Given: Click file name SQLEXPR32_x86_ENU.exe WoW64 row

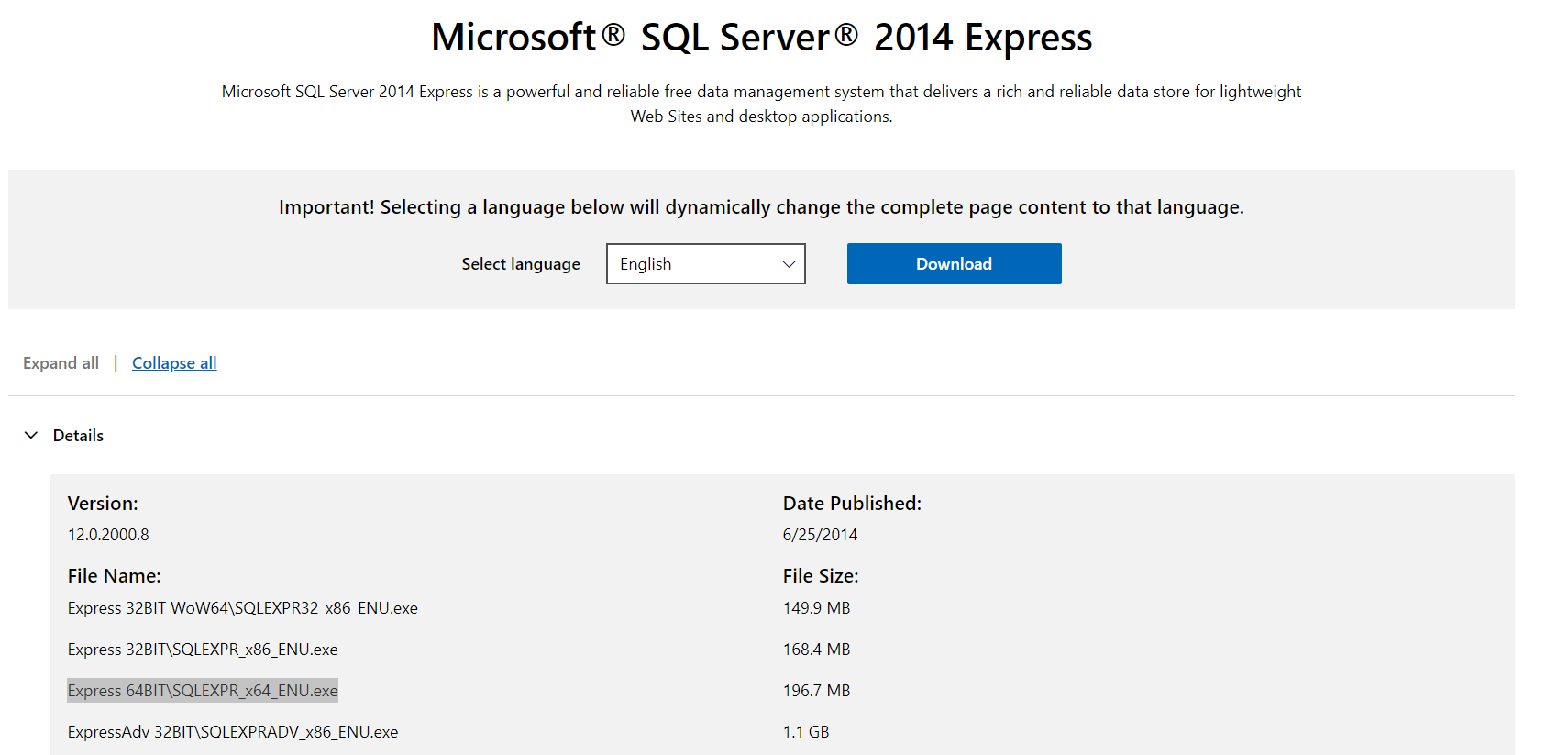Looking at the screenshot, I should coord(243,608).
